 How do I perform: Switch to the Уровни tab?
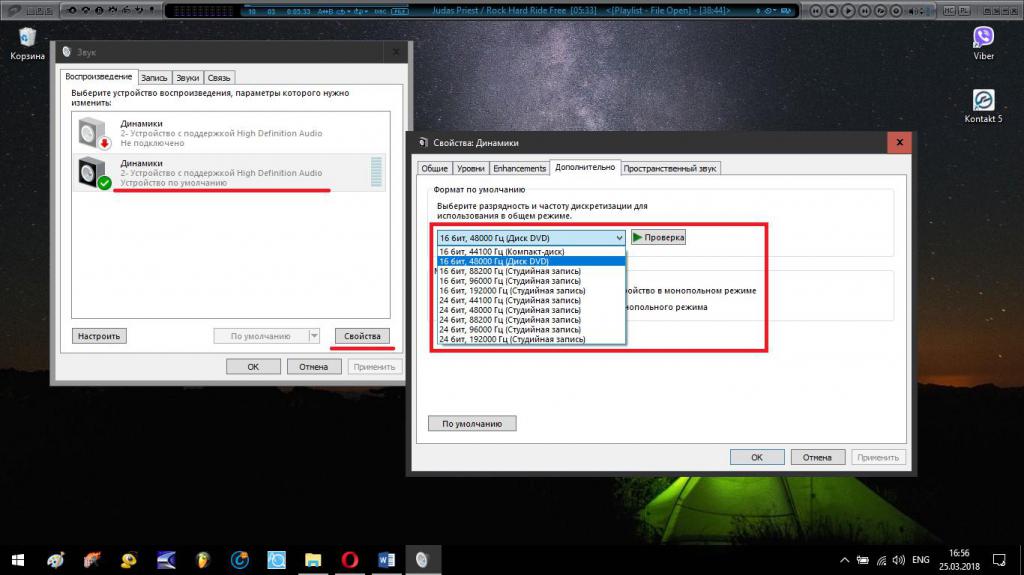click(x=472, y=168)
